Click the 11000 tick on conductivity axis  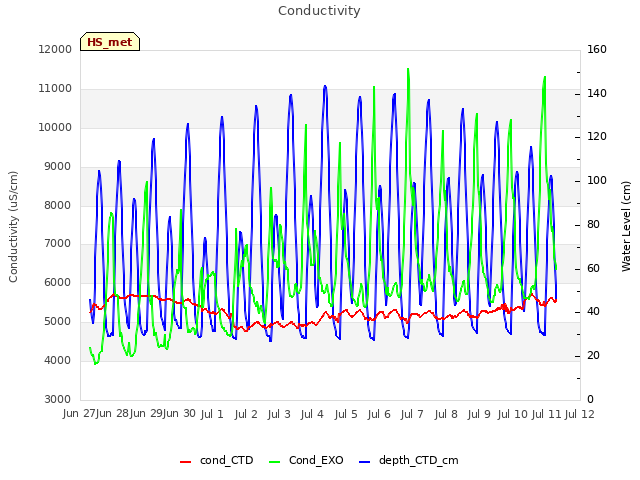[55, 89]
